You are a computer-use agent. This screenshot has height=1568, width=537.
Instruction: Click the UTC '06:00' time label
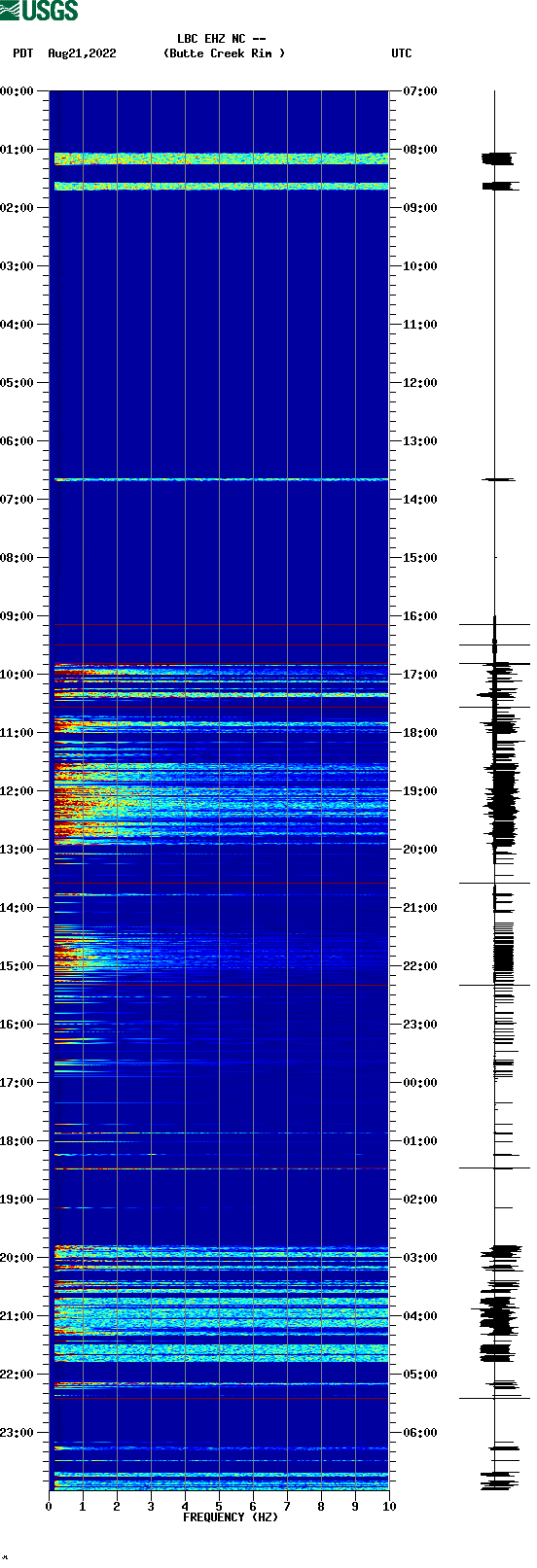click(420, 1433)
